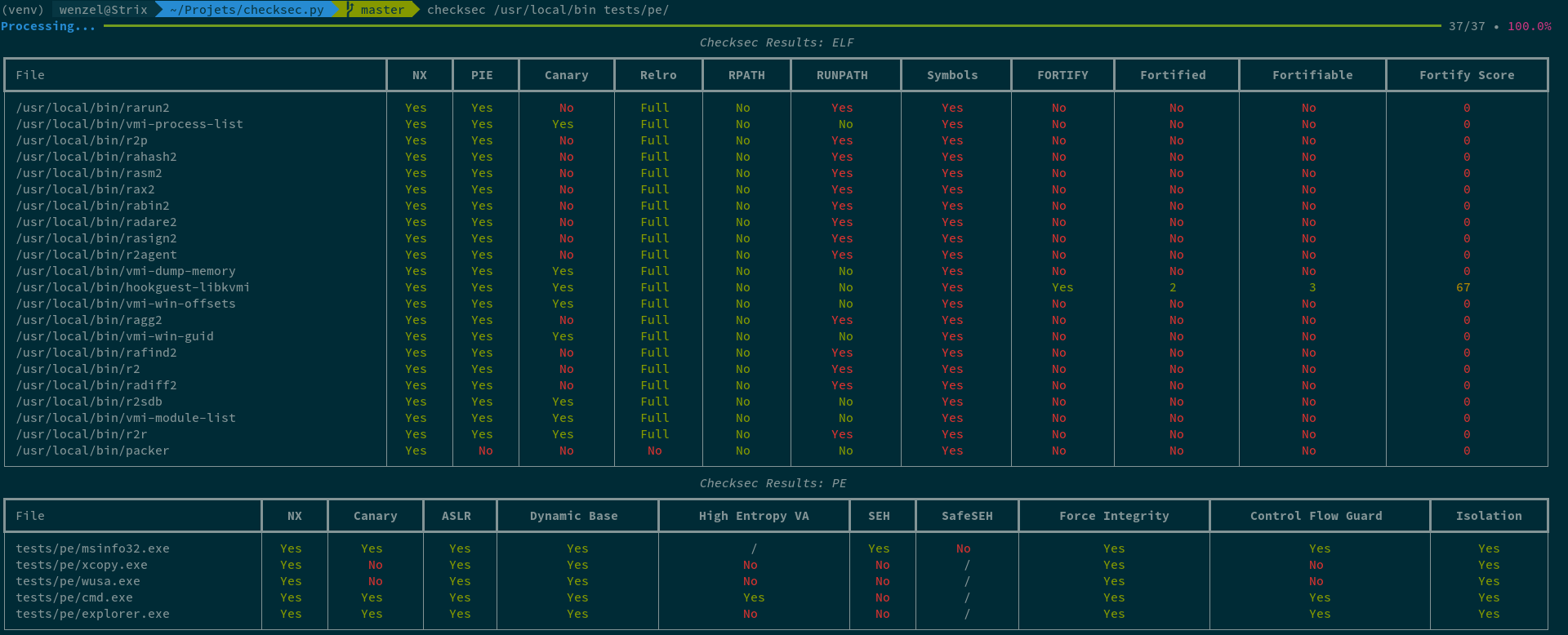The image size is (1568, 635).
Task: Click the tests/pe/explorer.exe file entry
Action: click(92, 614)
